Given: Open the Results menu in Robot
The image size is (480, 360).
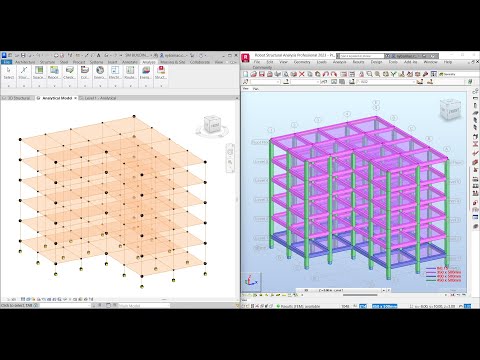Looking at the screenshot, I should (x=358, y=62).
